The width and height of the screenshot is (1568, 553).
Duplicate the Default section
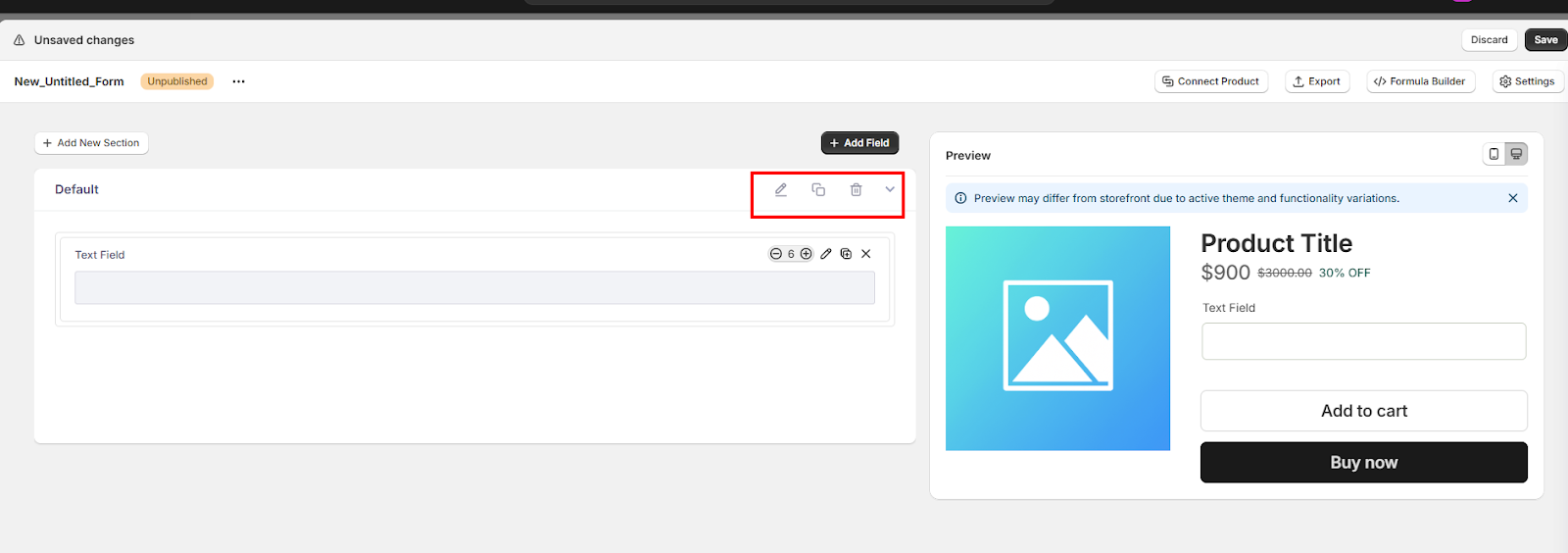(x=818, y=190)
